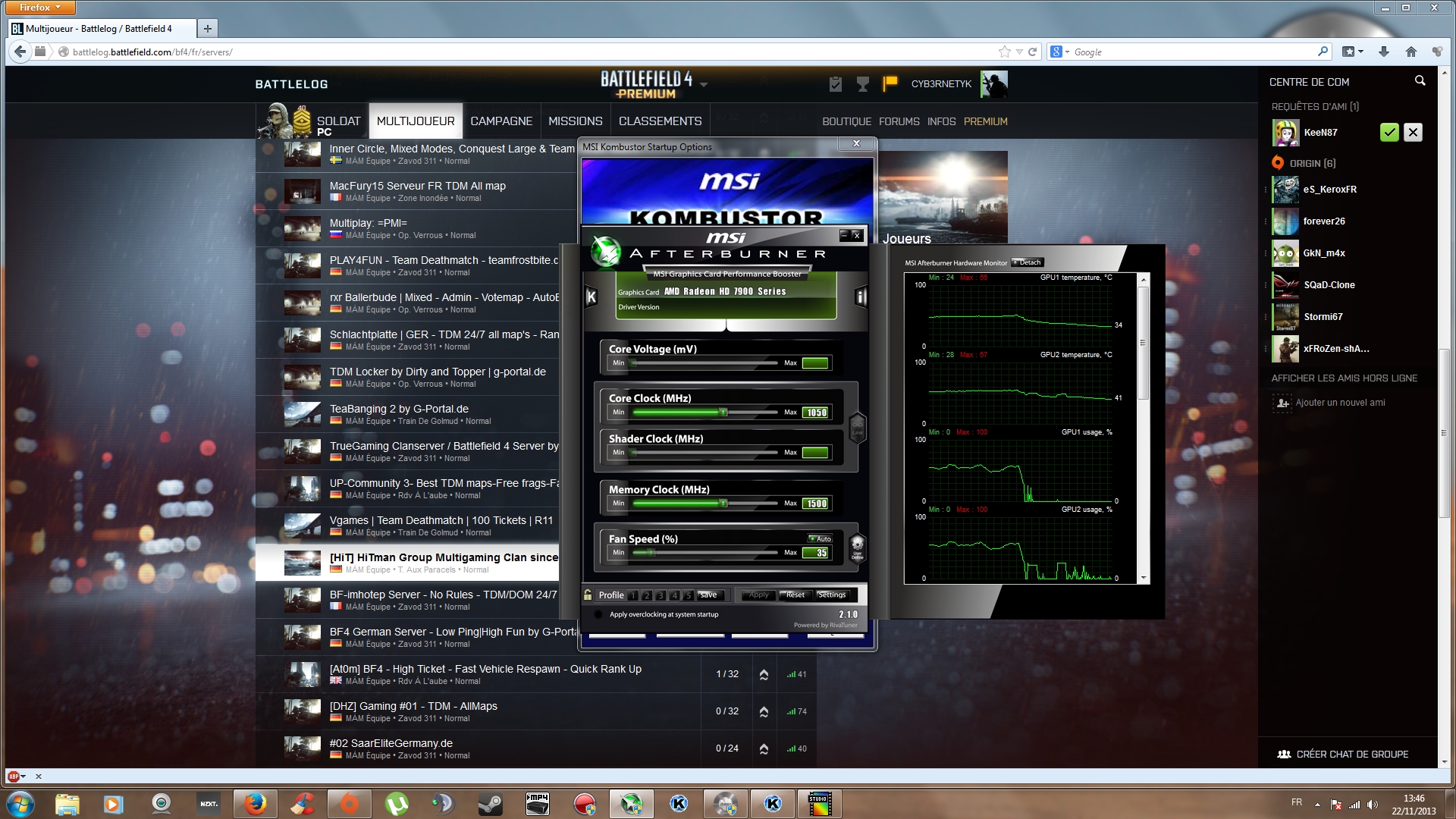The image size is (1456, 819).
Task: Adjust the Core Clock slider handle
Action: click(723, 413)
